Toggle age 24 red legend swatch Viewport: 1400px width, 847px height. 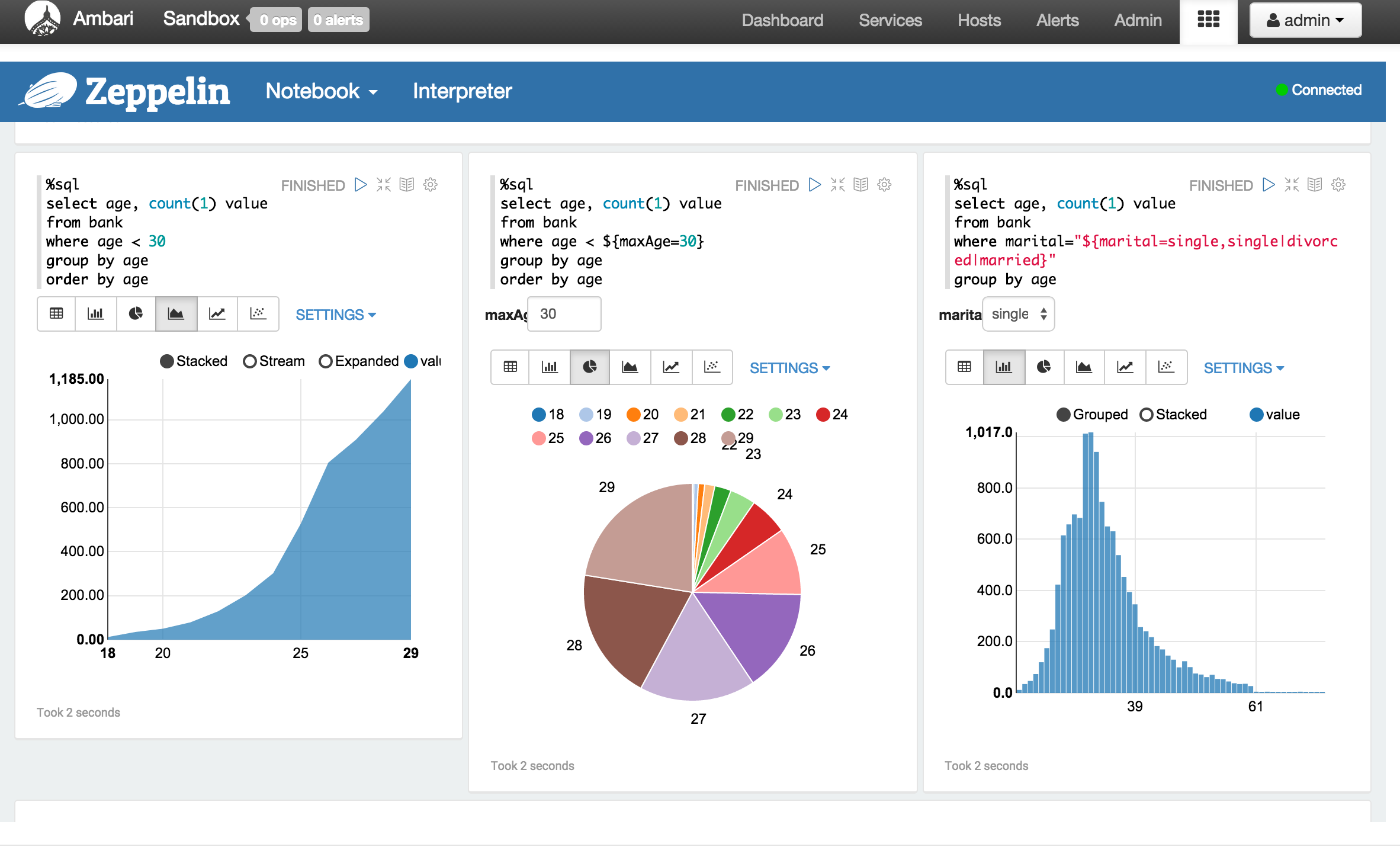(x=823, y=415)
